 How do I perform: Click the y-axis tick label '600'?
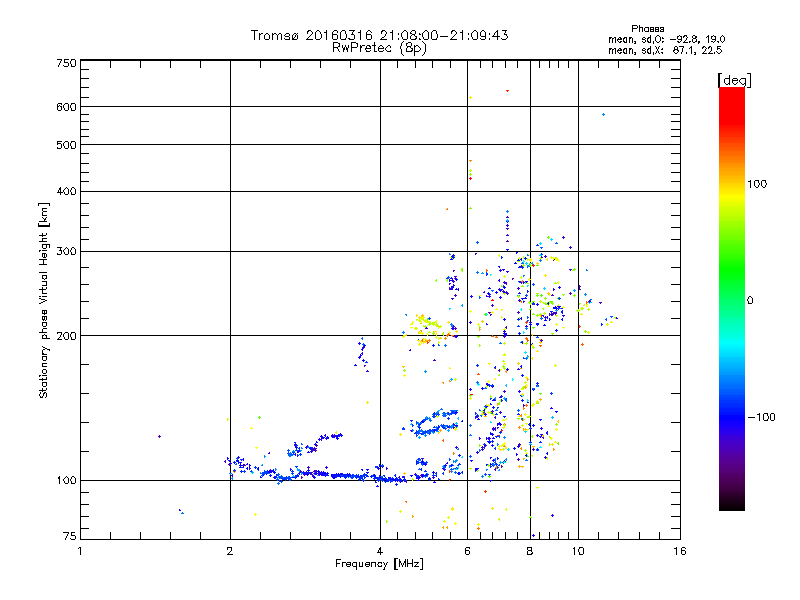click(66, 107)
